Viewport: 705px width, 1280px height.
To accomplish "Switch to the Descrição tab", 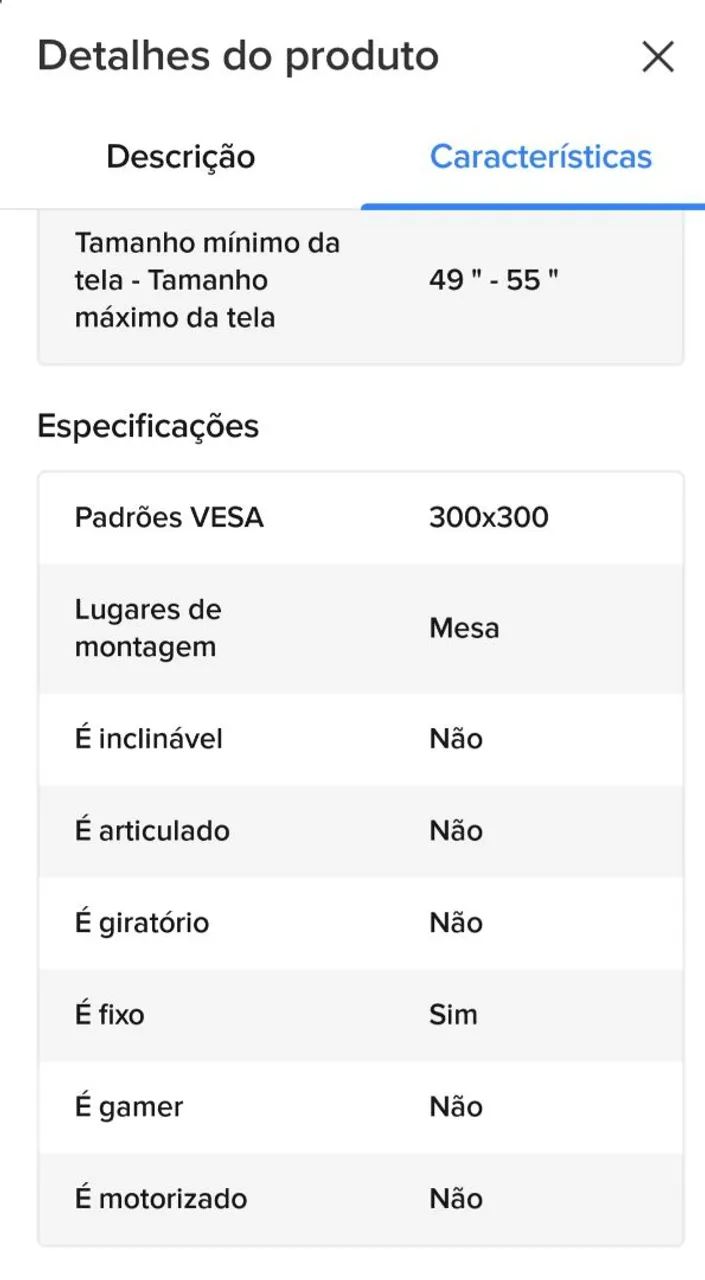I will (181, 157).
